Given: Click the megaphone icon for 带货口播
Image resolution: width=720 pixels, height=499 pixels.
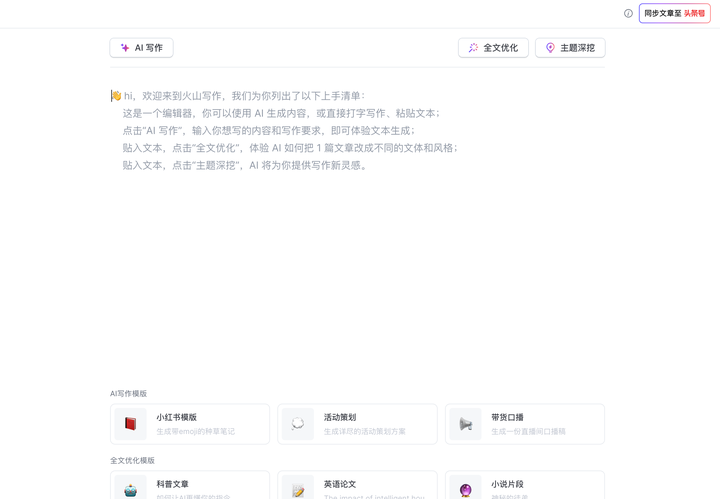Looking at the screenshot, I should click(x=465, y=424).
